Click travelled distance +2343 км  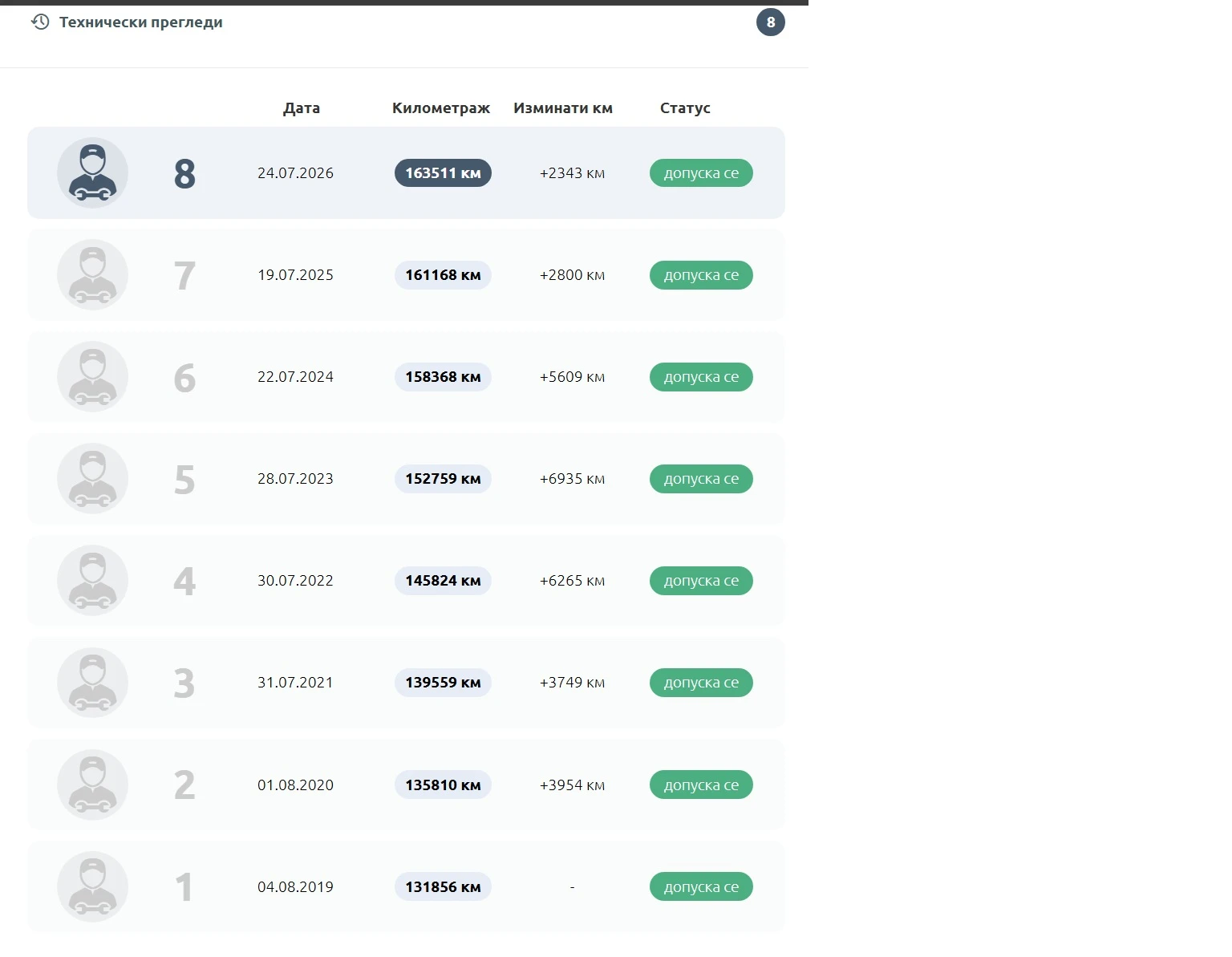click(572, 172)
